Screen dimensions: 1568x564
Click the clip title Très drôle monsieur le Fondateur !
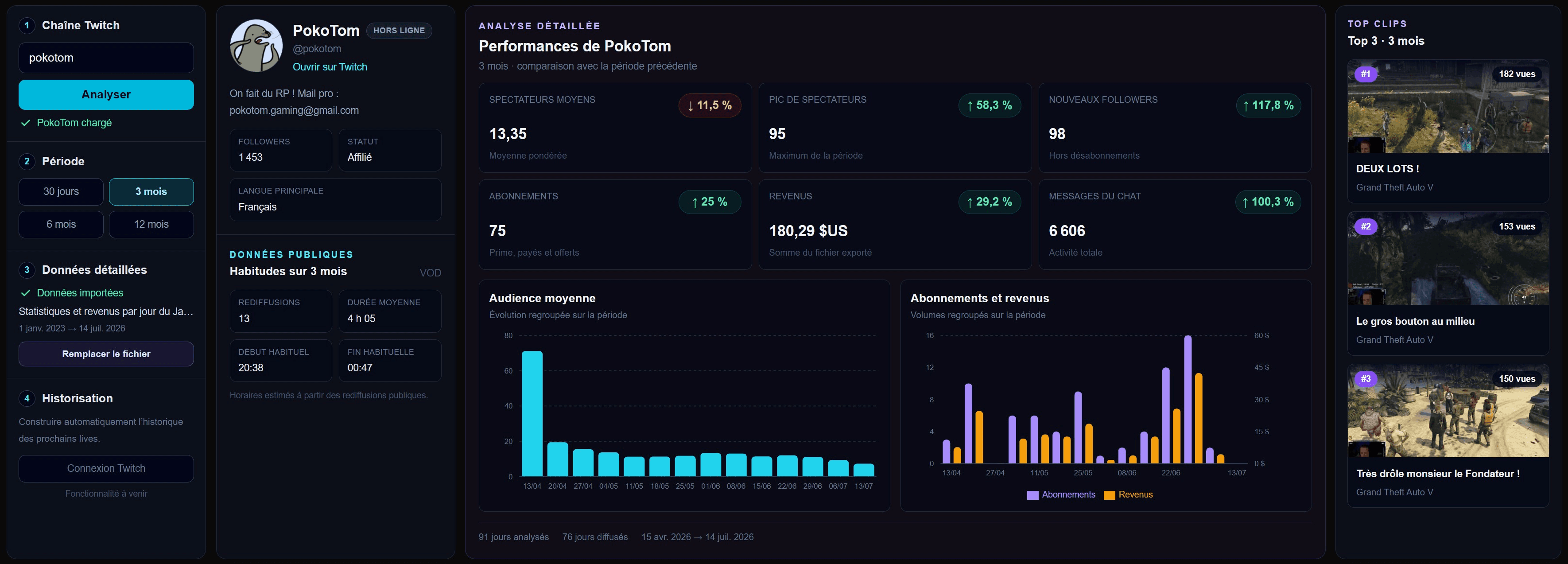(1438, 474)
